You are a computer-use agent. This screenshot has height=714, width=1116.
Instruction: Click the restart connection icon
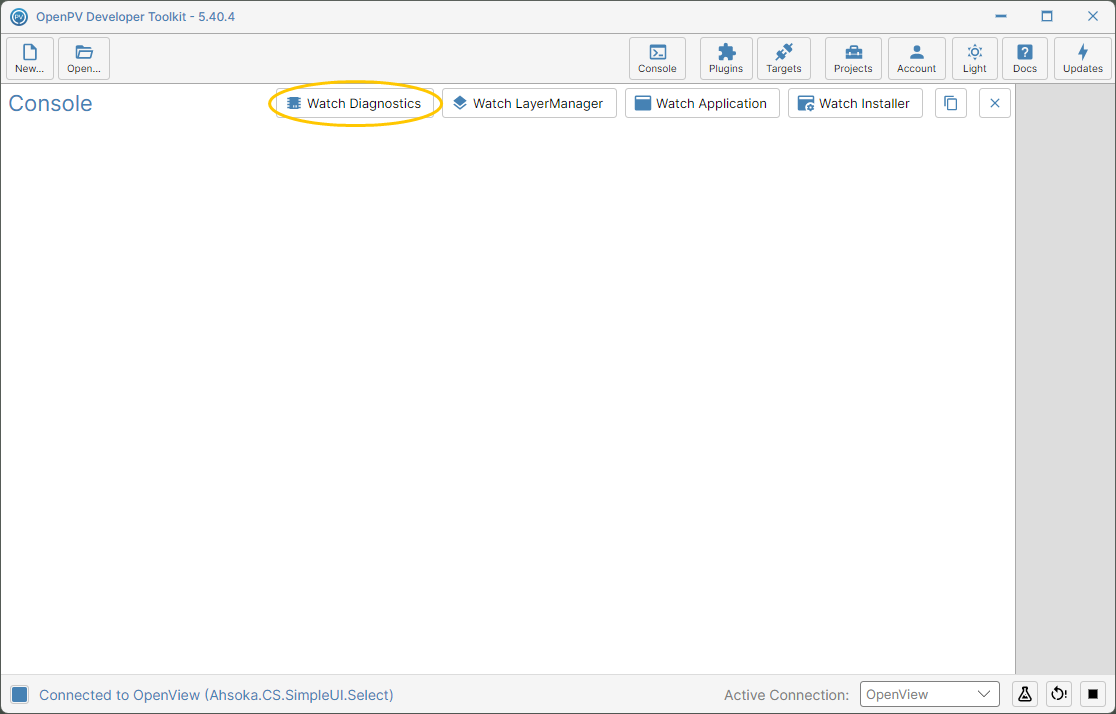[1059, 694]
